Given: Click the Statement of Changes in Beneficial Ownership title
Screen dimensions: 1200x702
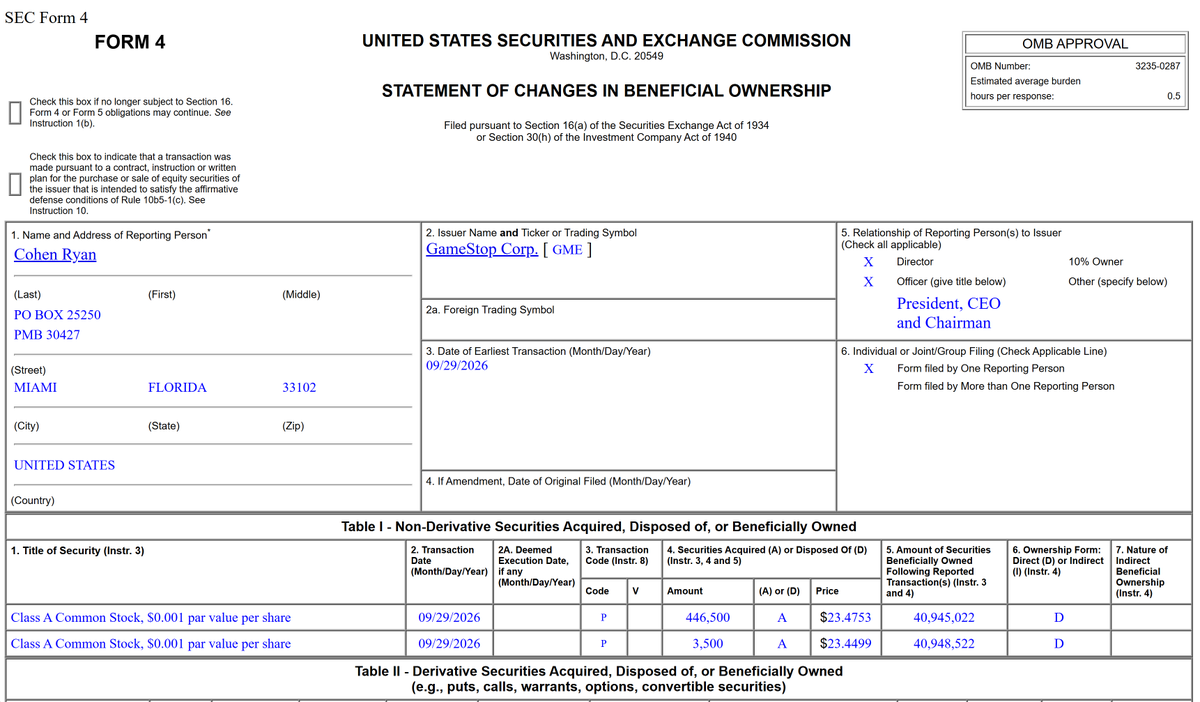Looking at the screenshot, I should coord(606,91).
